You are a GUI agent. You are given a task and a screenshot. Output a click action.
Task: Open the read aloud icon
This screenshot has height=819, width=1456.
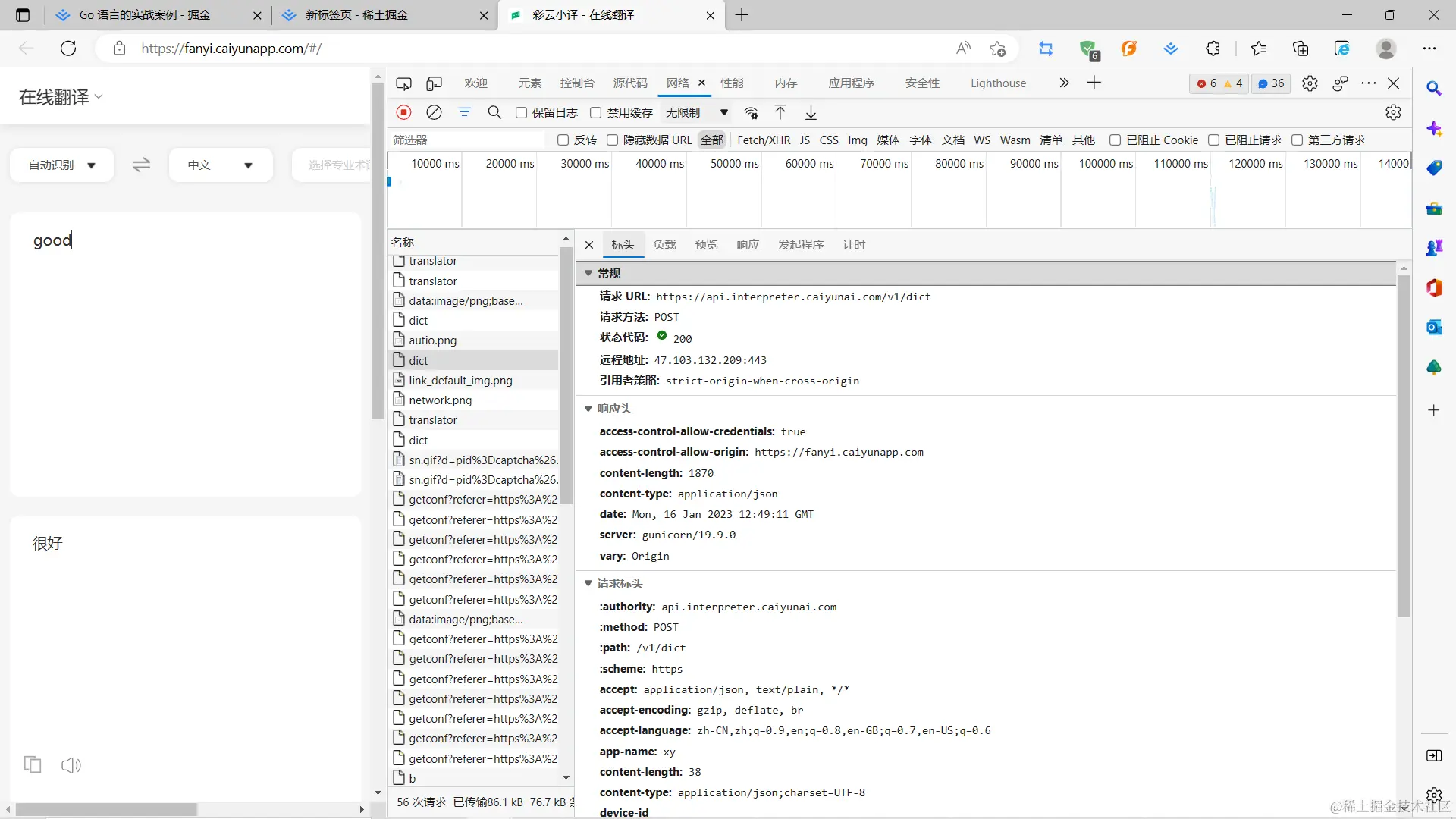click(x=963, y=49)
